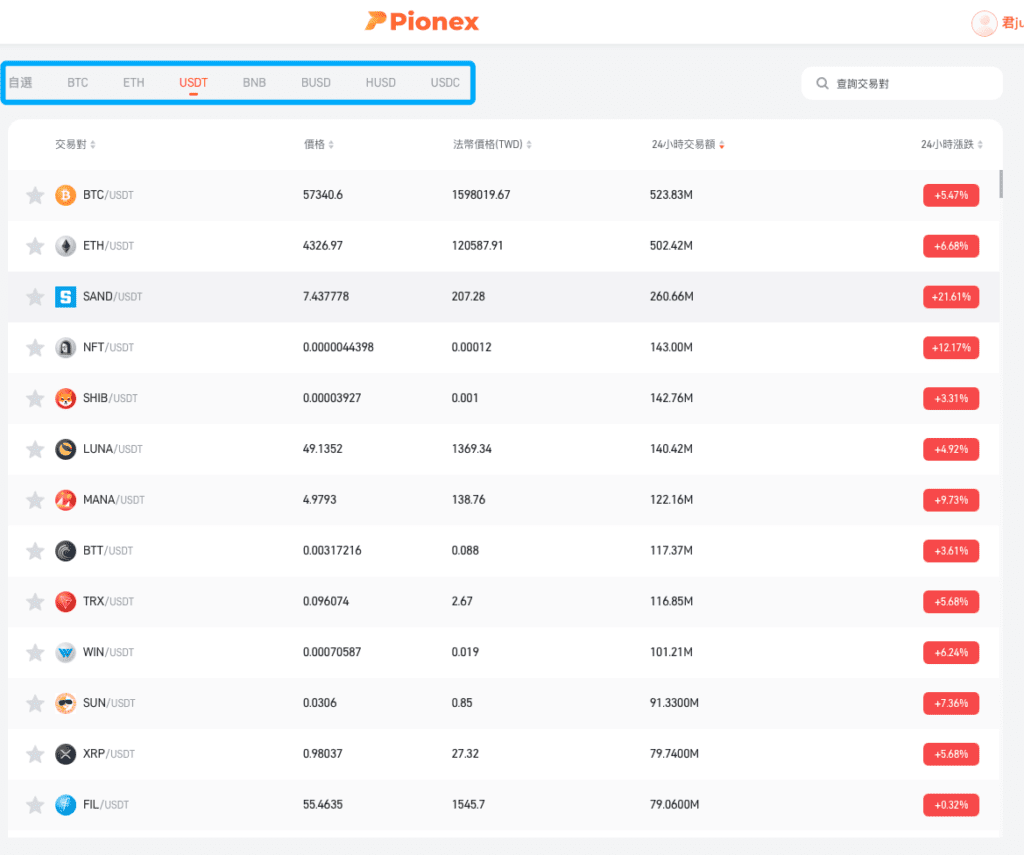The image size is (1024, 855).
Task: Select the USDT market tab
Action: point(193,82)
